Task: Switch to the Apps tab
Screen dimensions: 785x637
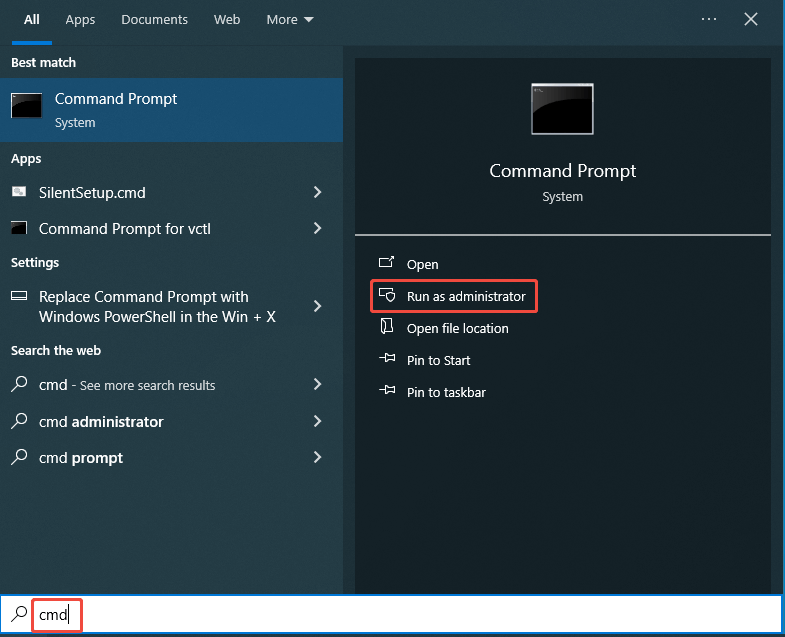Action: [x=80, y=20]
